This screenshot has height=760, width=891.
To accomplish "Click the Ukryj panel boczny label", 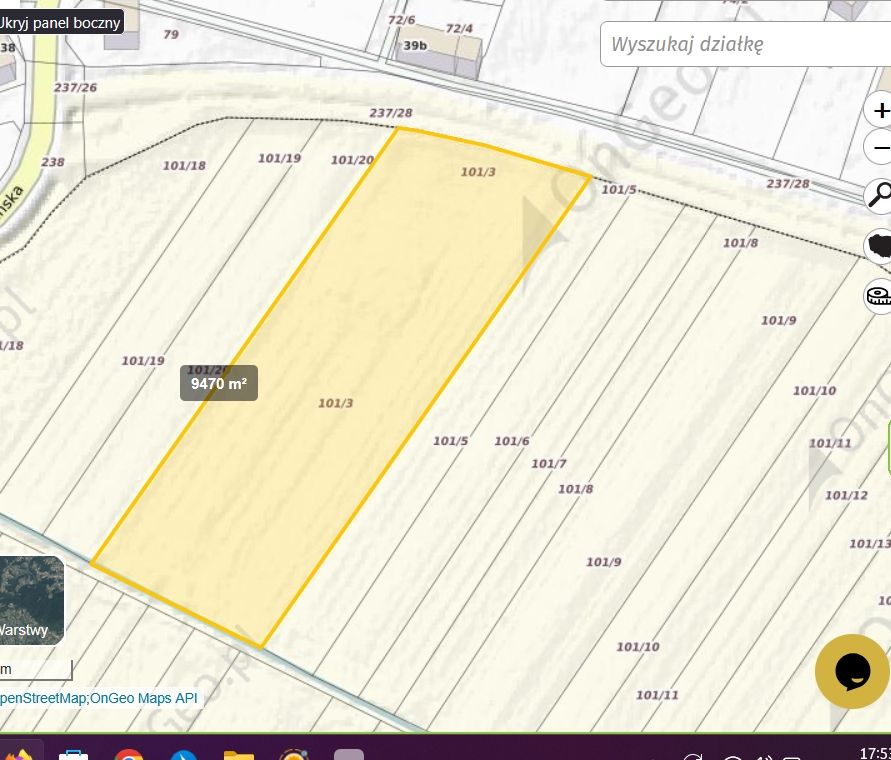I will click(59, 23).
